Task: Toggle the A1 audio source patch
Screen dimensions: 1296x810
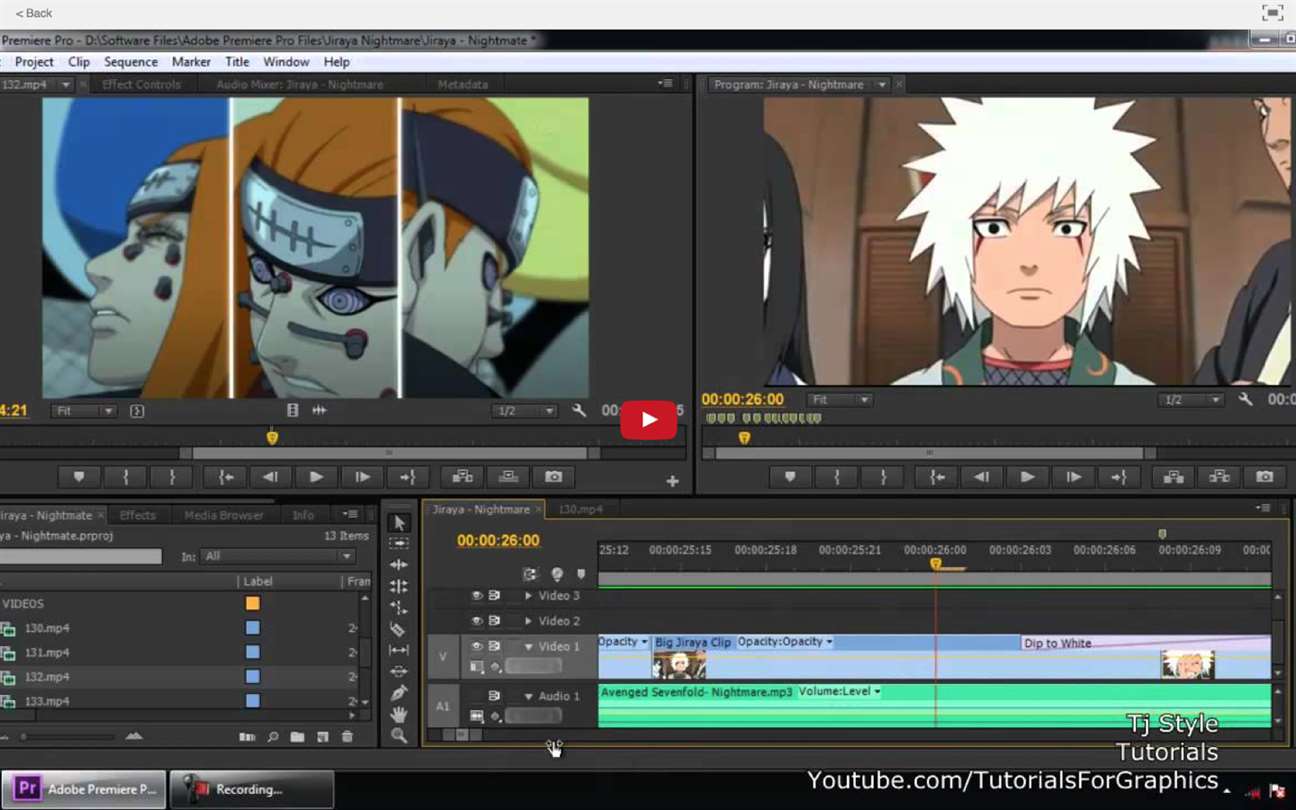Action: pyautogui.click(x=443, y=706)
